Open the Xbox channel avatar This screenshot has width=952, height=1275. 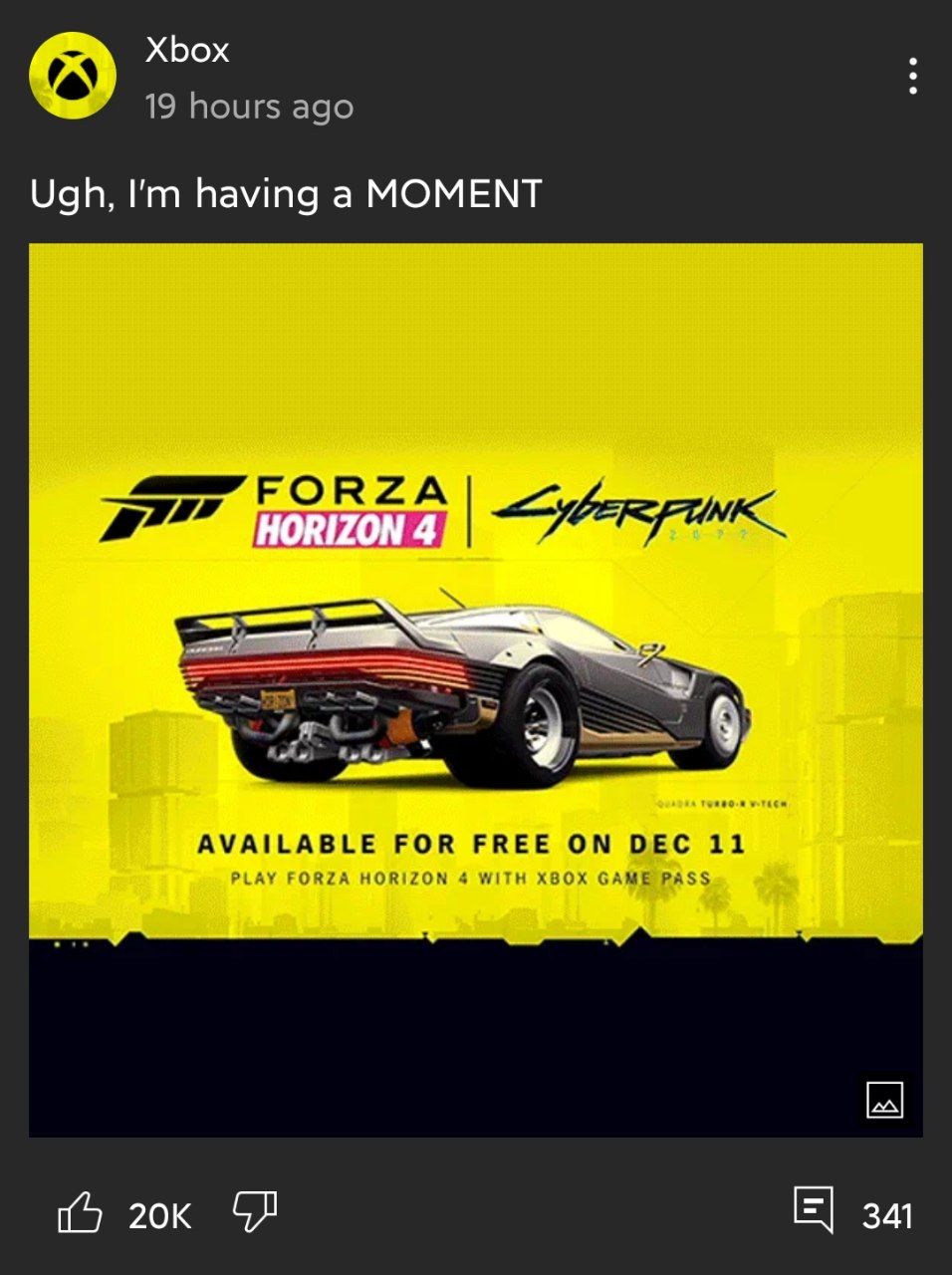click(73, 76)
